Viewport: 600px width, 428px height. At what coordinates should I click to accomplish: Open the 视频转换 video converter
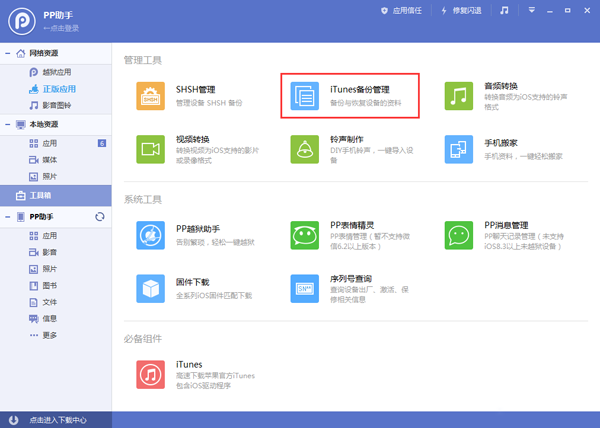point(150,149)
